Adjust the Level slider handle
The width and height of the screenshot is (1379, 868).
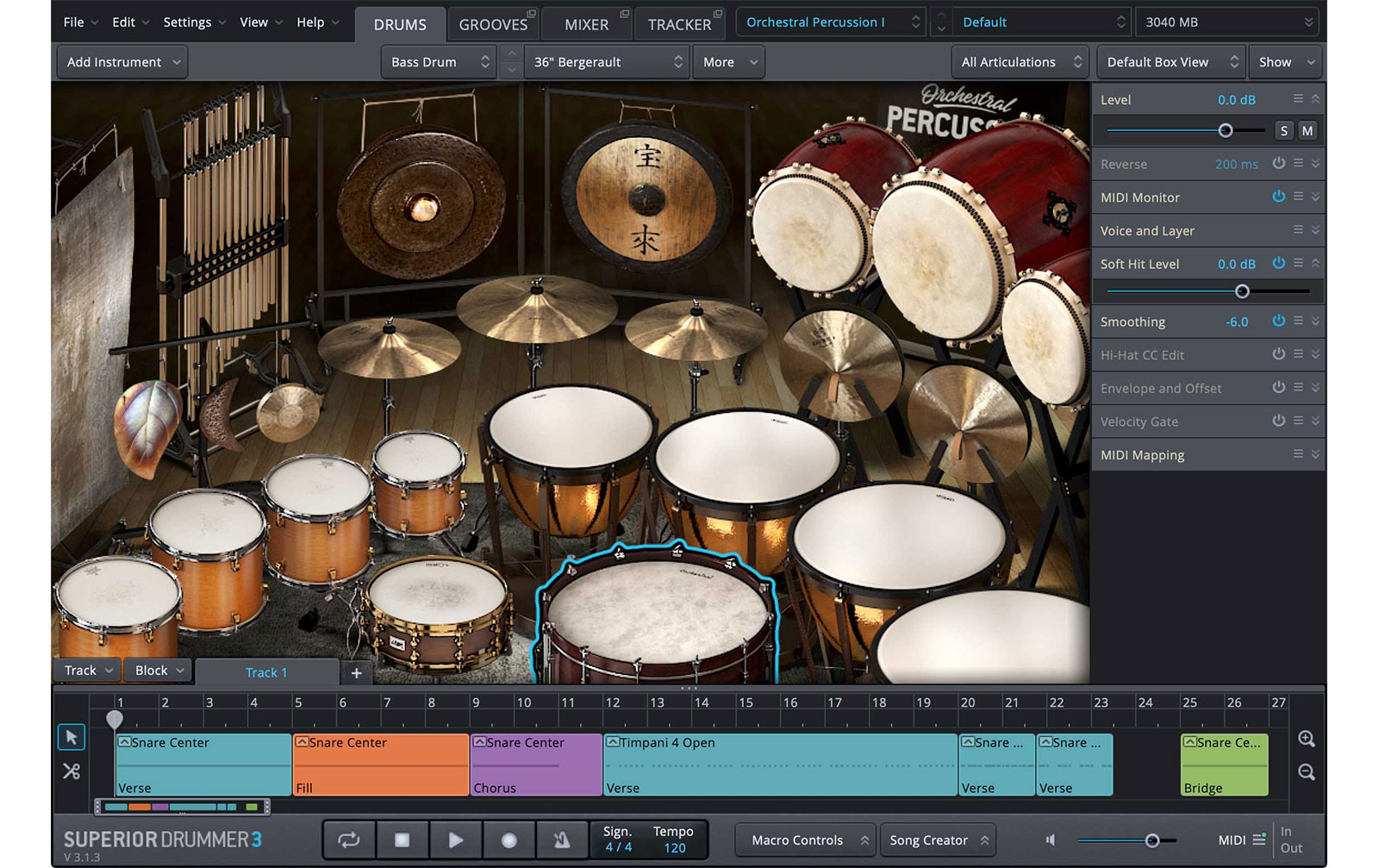pyautogui.click(x=1225, y=131)
